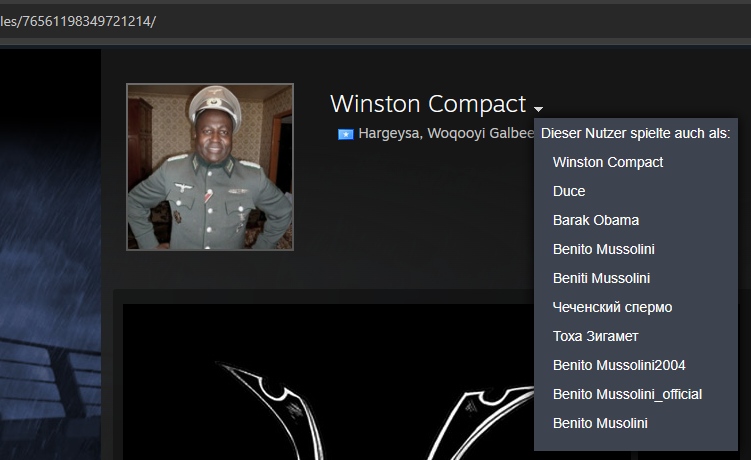Select the Duce alias entry
The image size is (751, 460).
tap(569, 191)
